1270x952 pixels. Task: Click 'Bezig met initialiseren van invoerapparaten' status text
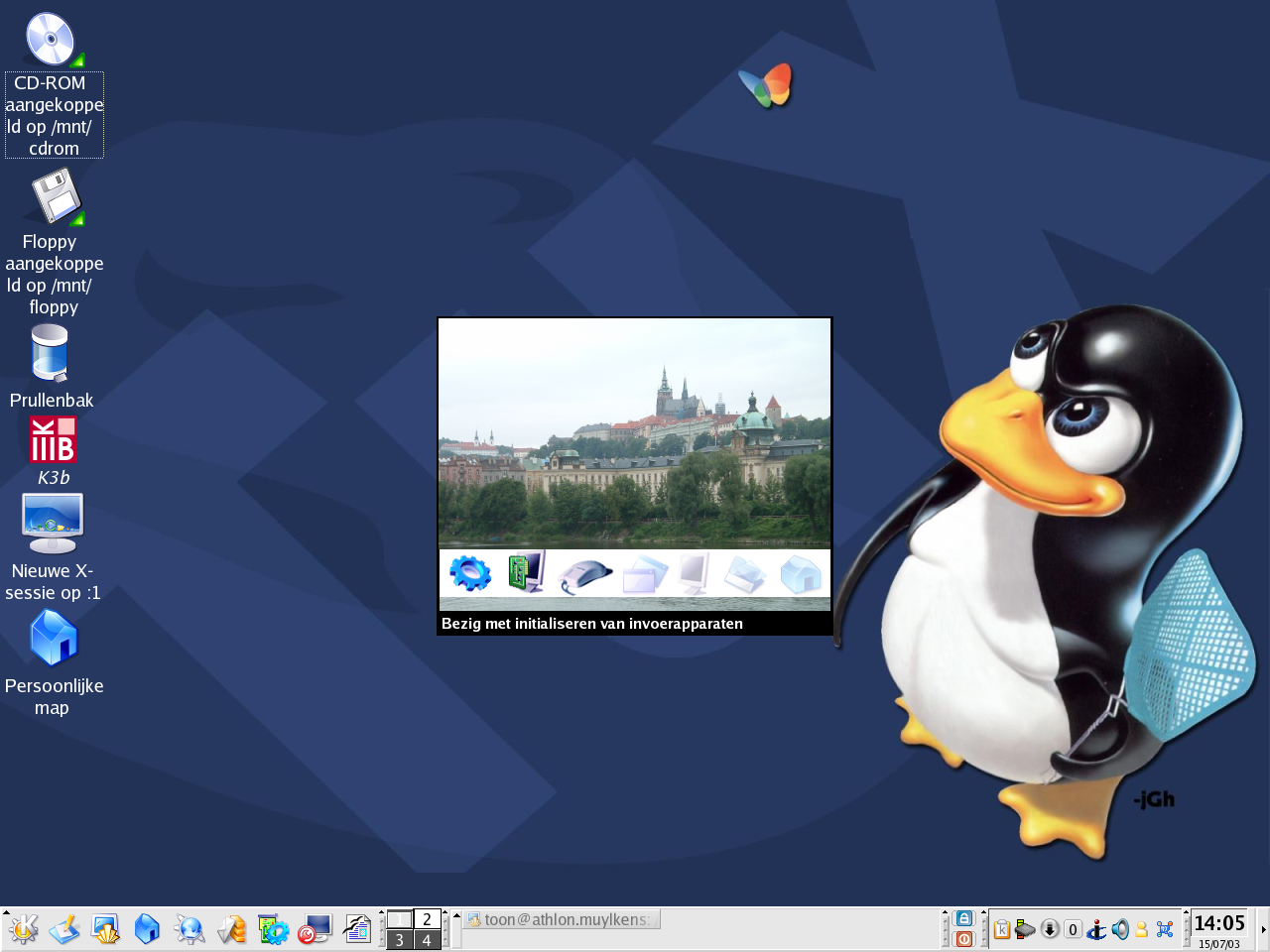click(x=592, y=624)
